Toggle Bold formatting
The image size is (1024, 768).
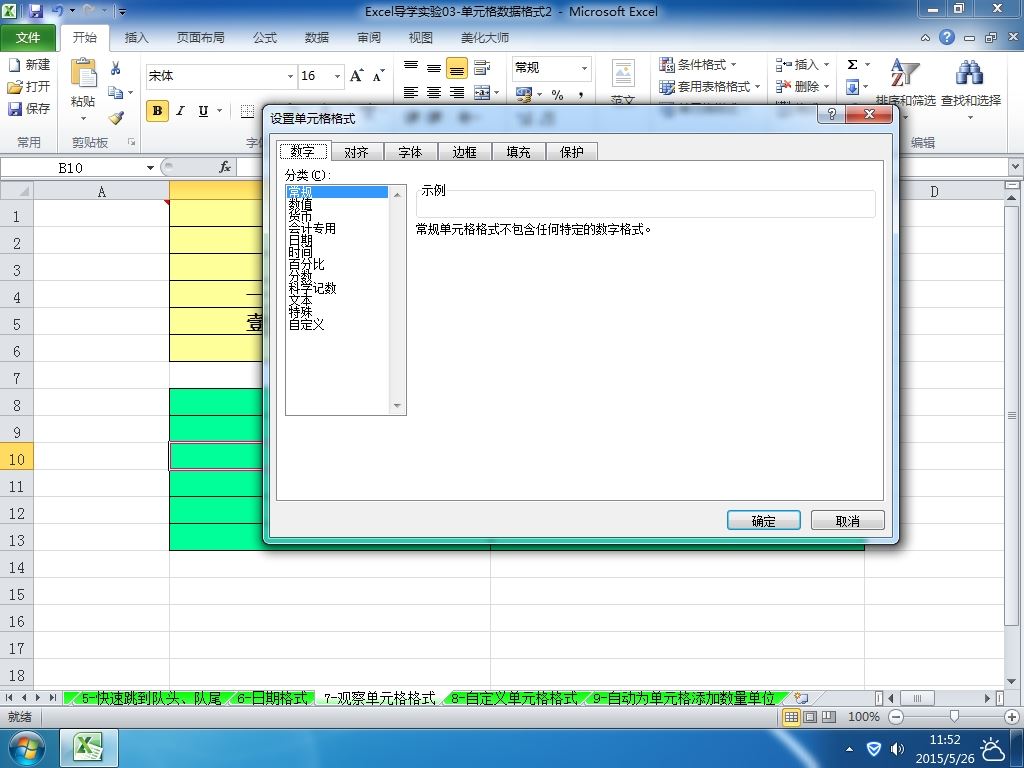[x=157, y=111]
